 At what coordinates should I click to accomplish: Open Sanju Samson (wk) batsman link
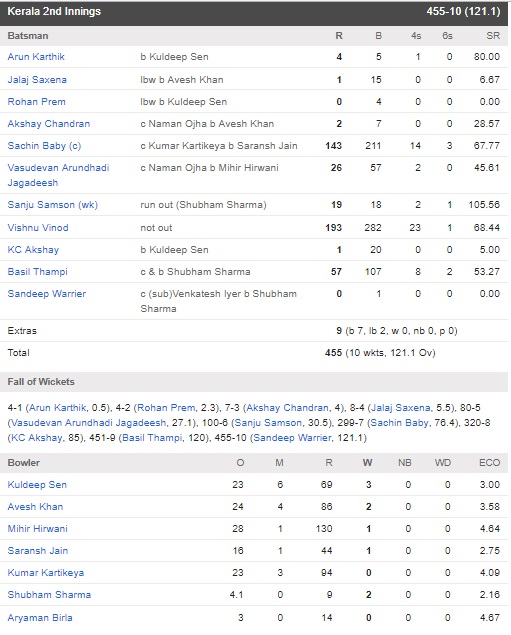click(x=53, y=205)
